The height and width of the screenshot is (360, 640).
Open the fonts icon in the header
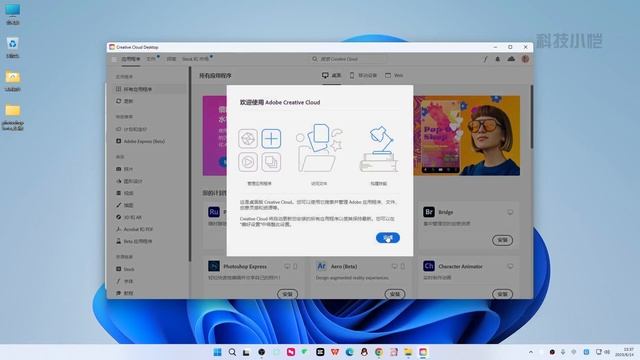click(x=485, y=59)
